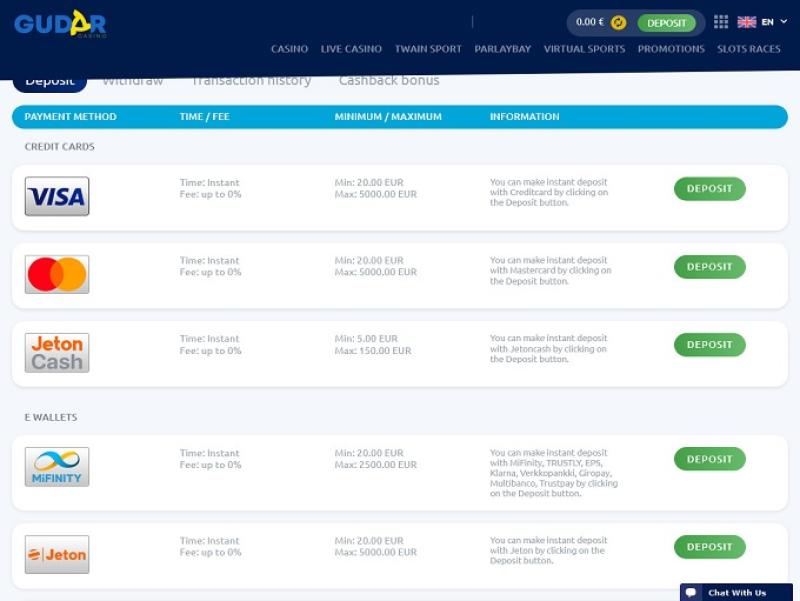Click the Gudar Casino logo
800x601 pixels.
click(x=60, y=24)
